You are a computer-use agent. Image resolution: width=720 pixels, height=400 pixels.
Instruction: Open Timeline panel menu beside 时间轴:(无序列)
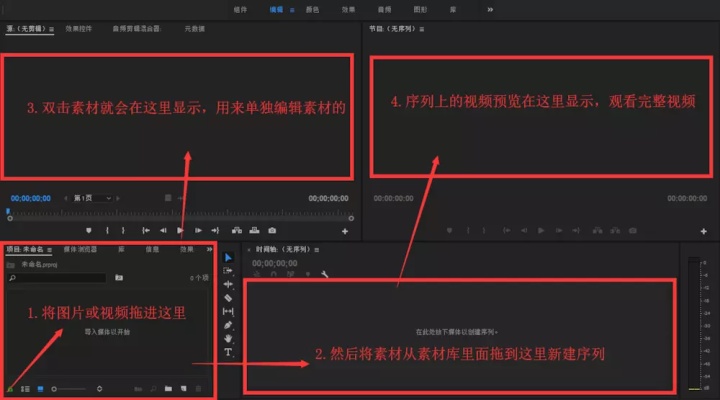pyautogui.click(x=317, y=250)
